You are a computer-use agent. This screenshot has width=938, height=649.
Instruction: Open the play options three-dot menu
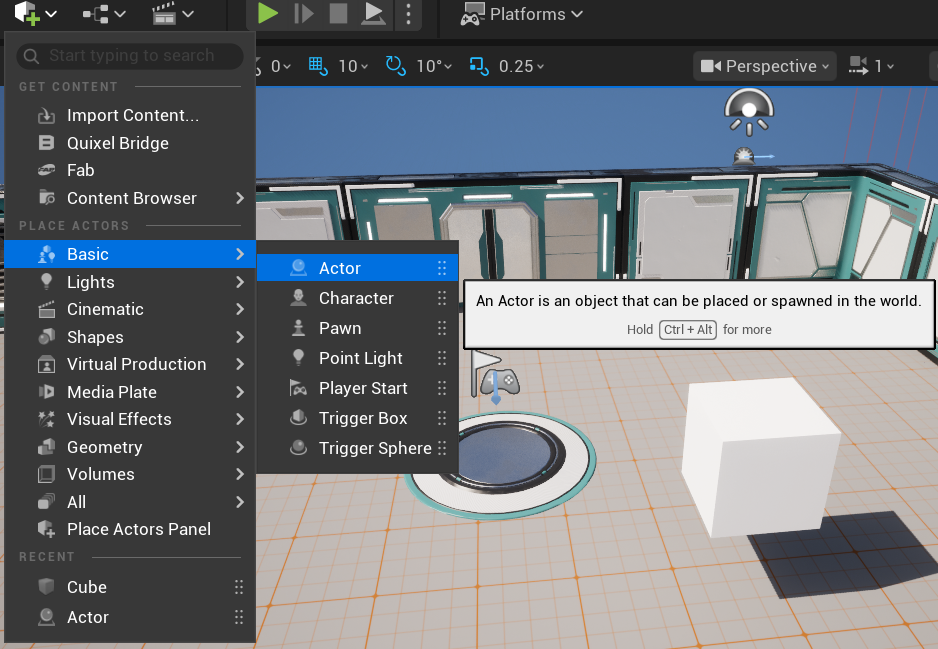click(x=409, y=13)
